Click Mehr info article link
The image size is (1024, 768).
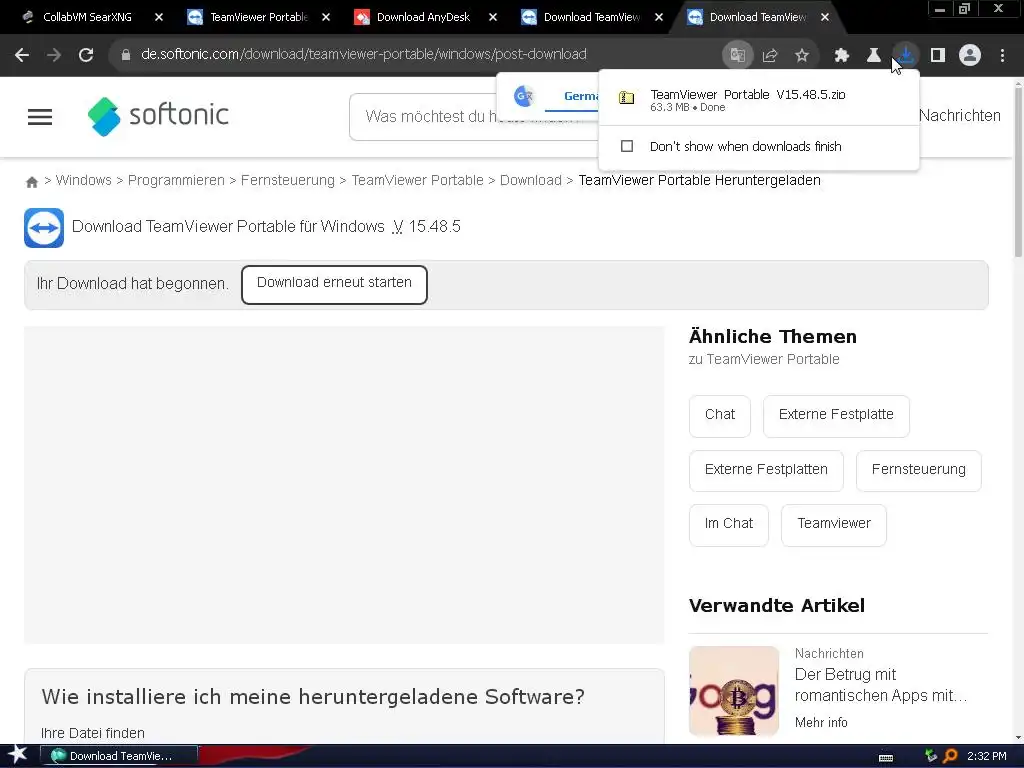[x=821, y=722]
